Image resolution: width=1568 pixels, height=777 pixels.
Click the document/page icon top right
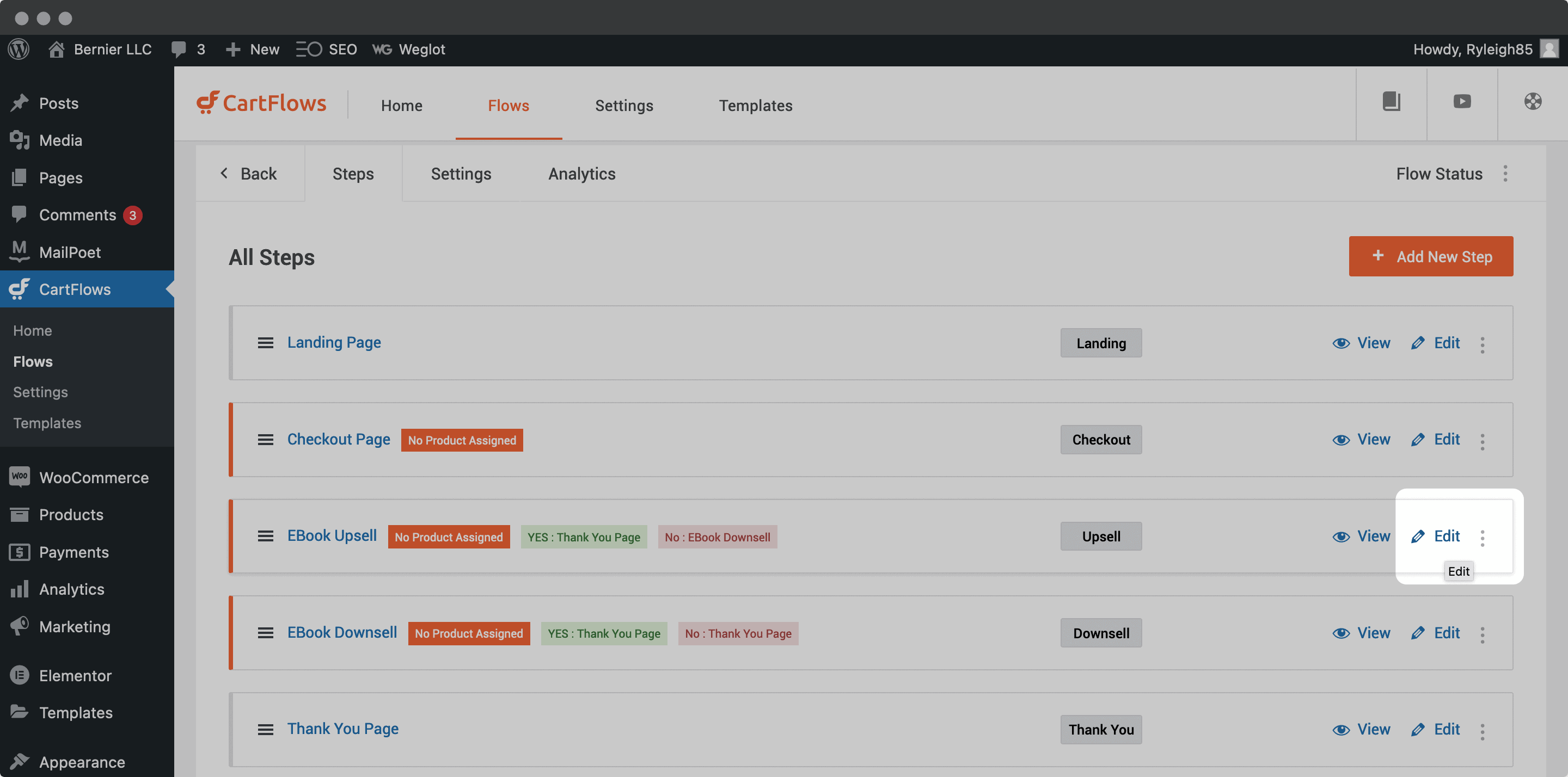tap(1391, 100)
